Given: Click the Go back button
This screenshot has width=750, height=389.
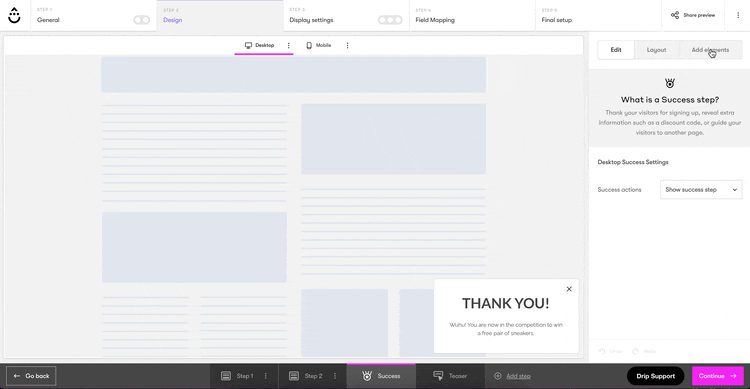Looking at the screenshot, I should [x=31, y=376].
